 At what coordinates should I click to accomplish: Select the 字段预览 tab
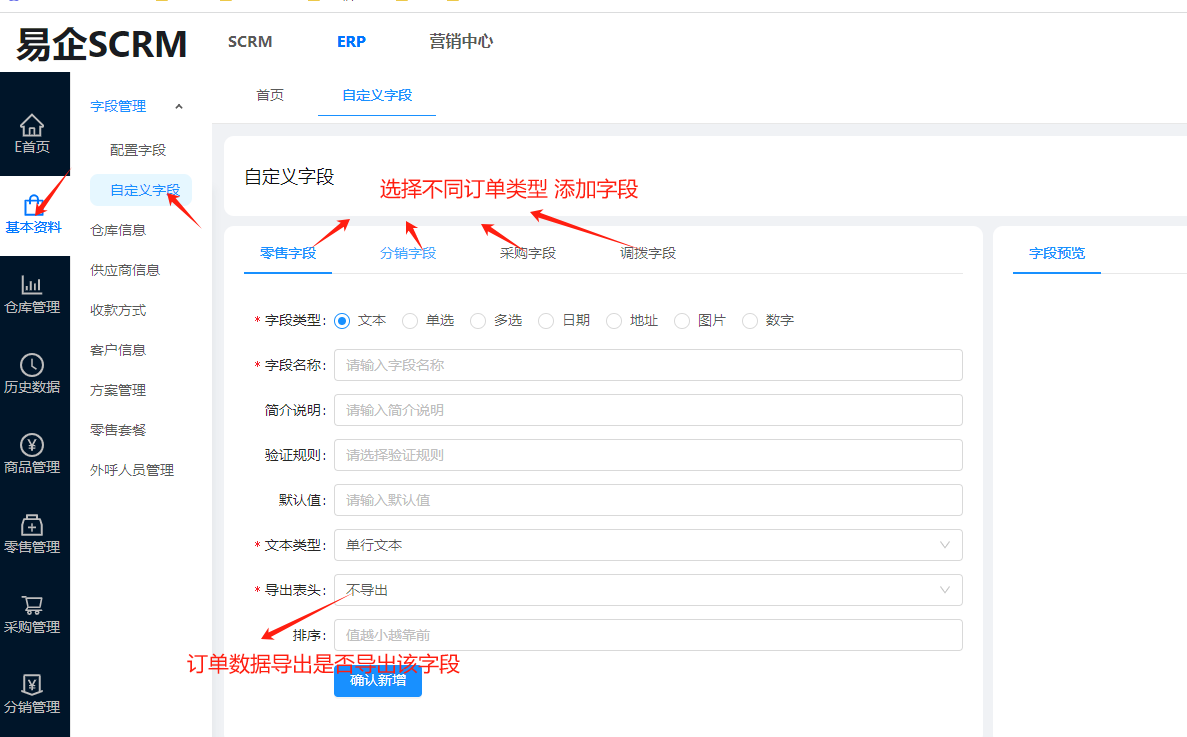pos(1057,253)
